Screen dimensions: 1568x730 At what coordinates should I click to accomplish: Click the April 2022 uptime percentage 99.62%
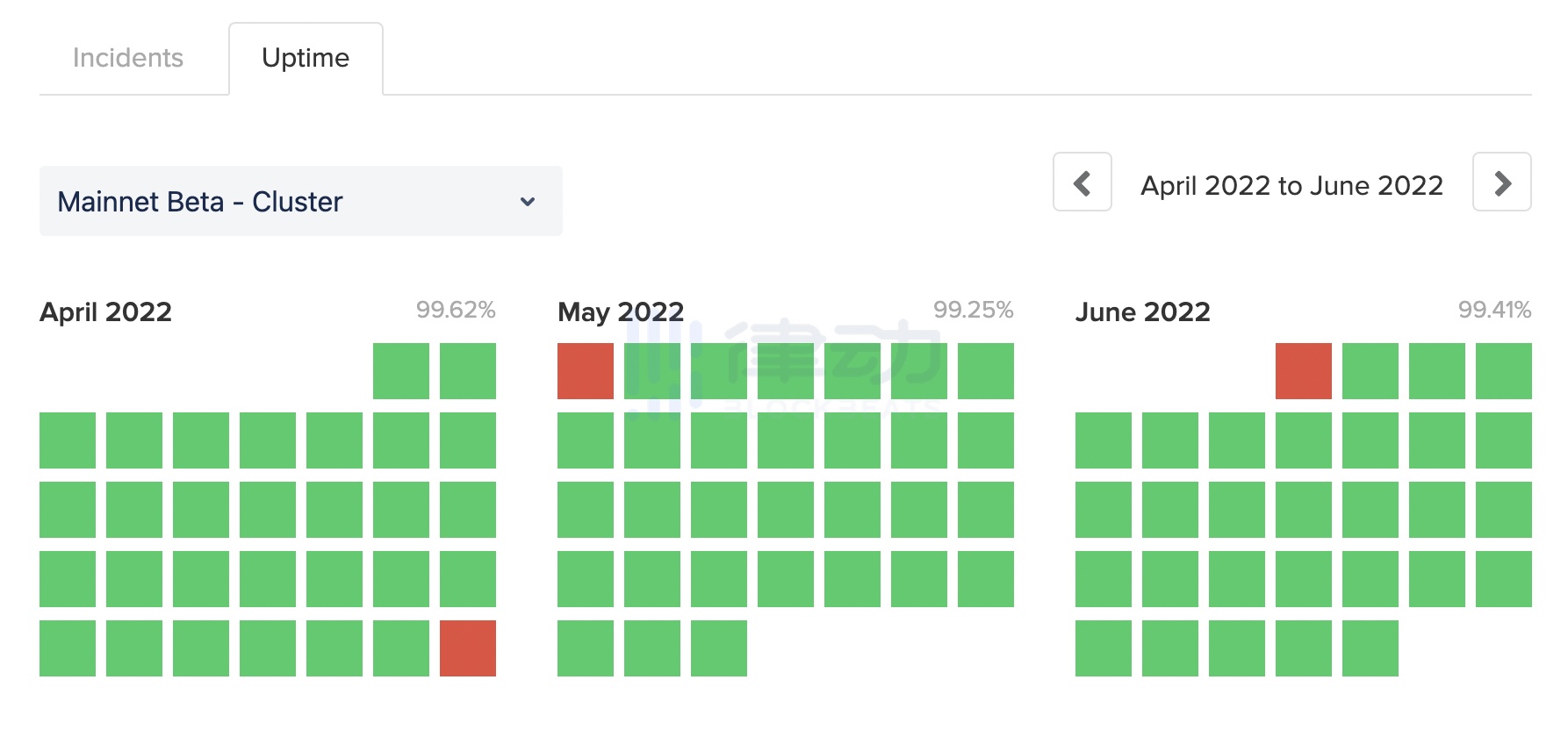(x=456, y=310)
